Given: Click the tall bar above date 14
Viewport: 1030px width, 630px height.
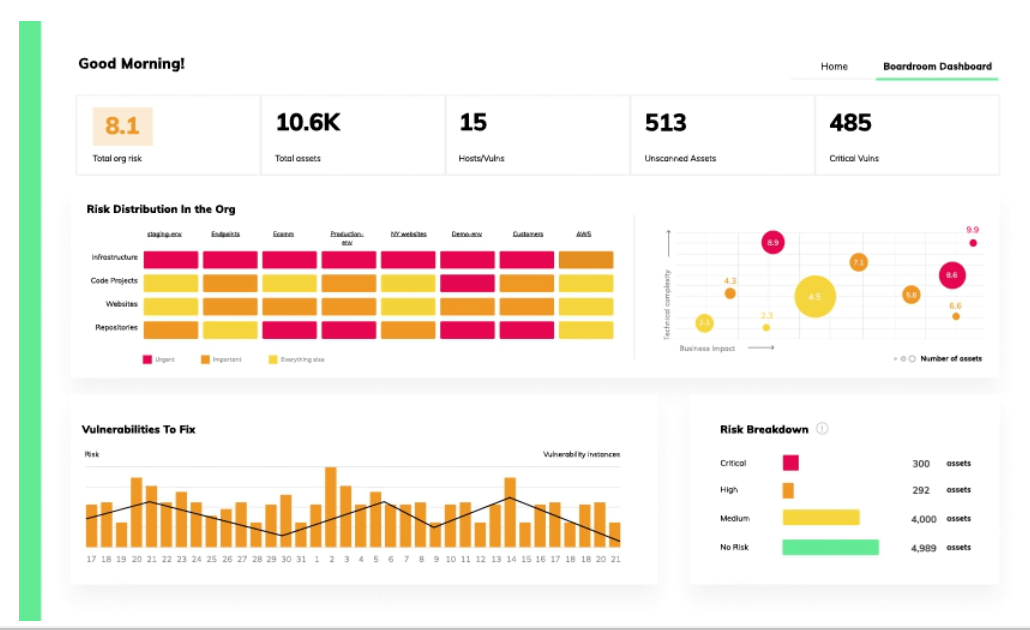Looking at the screenshot, I should (x=510, y=512).
